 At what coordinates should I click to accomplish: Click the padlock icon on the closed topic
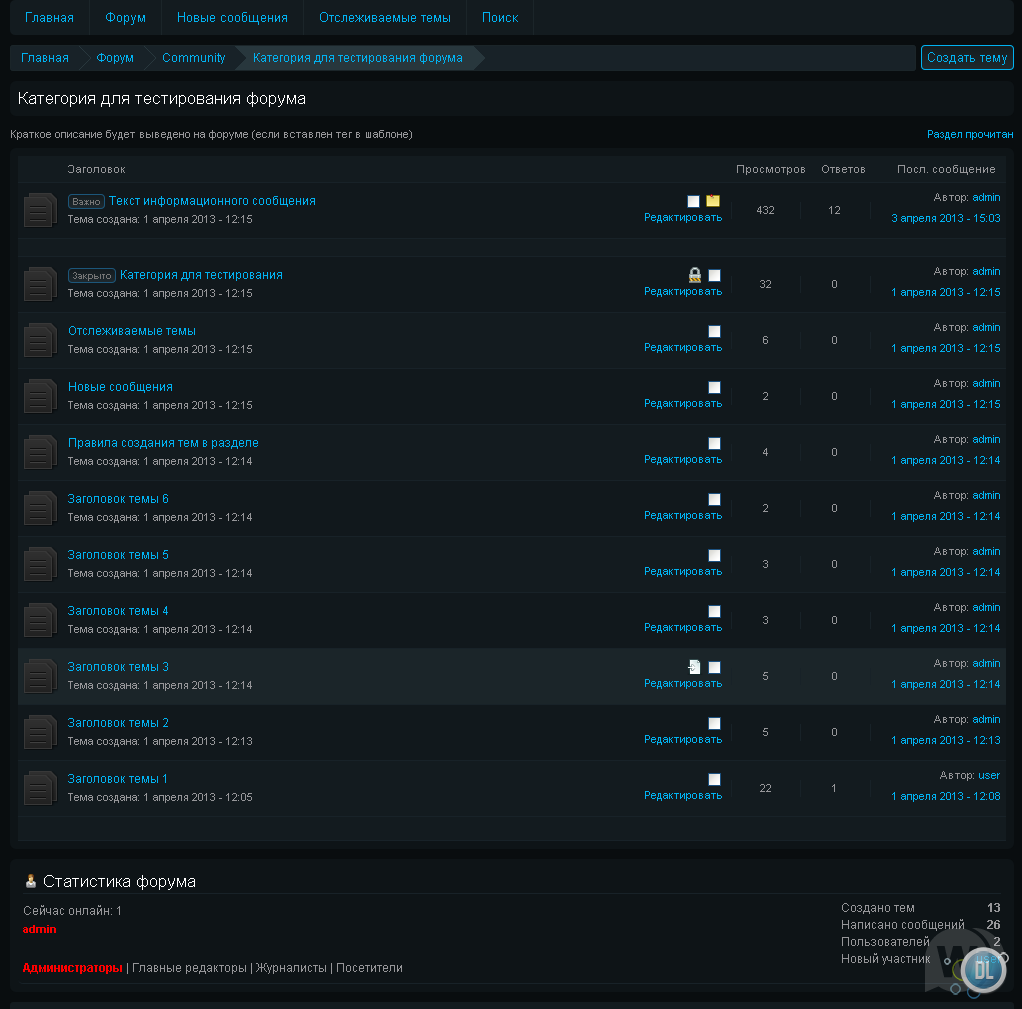(x=695, y=275)
